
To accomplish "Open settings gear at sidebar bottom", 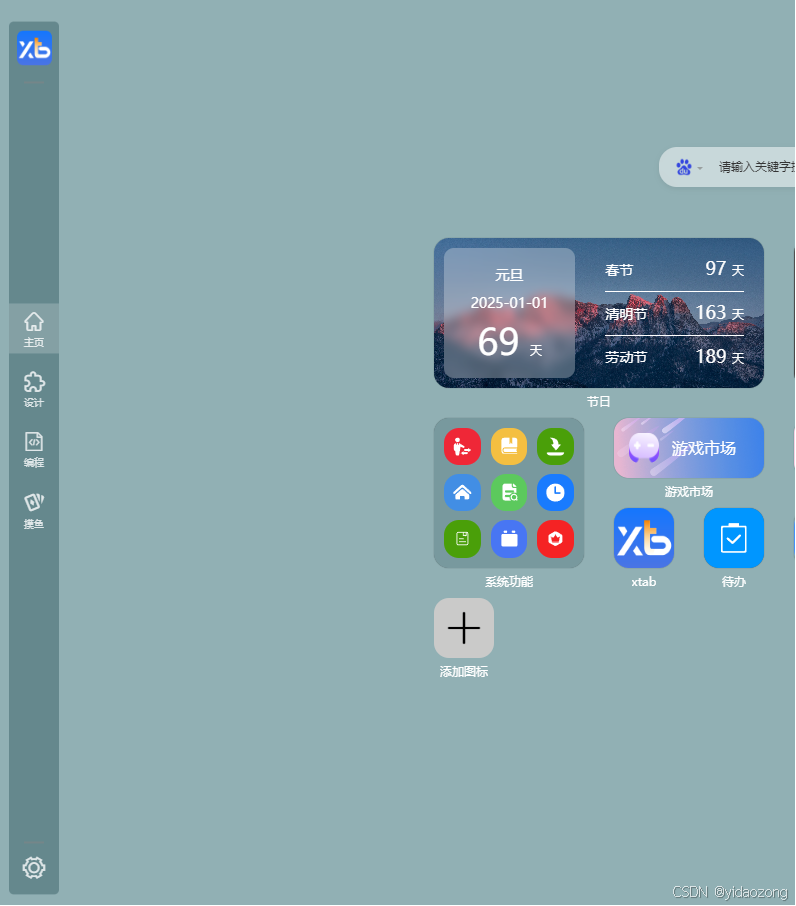I will tap(34, 867).
